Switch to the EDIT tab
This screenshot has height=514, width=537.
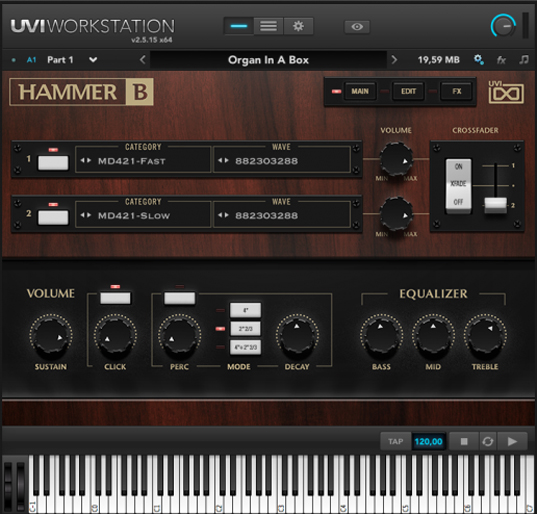click(408, 91)
